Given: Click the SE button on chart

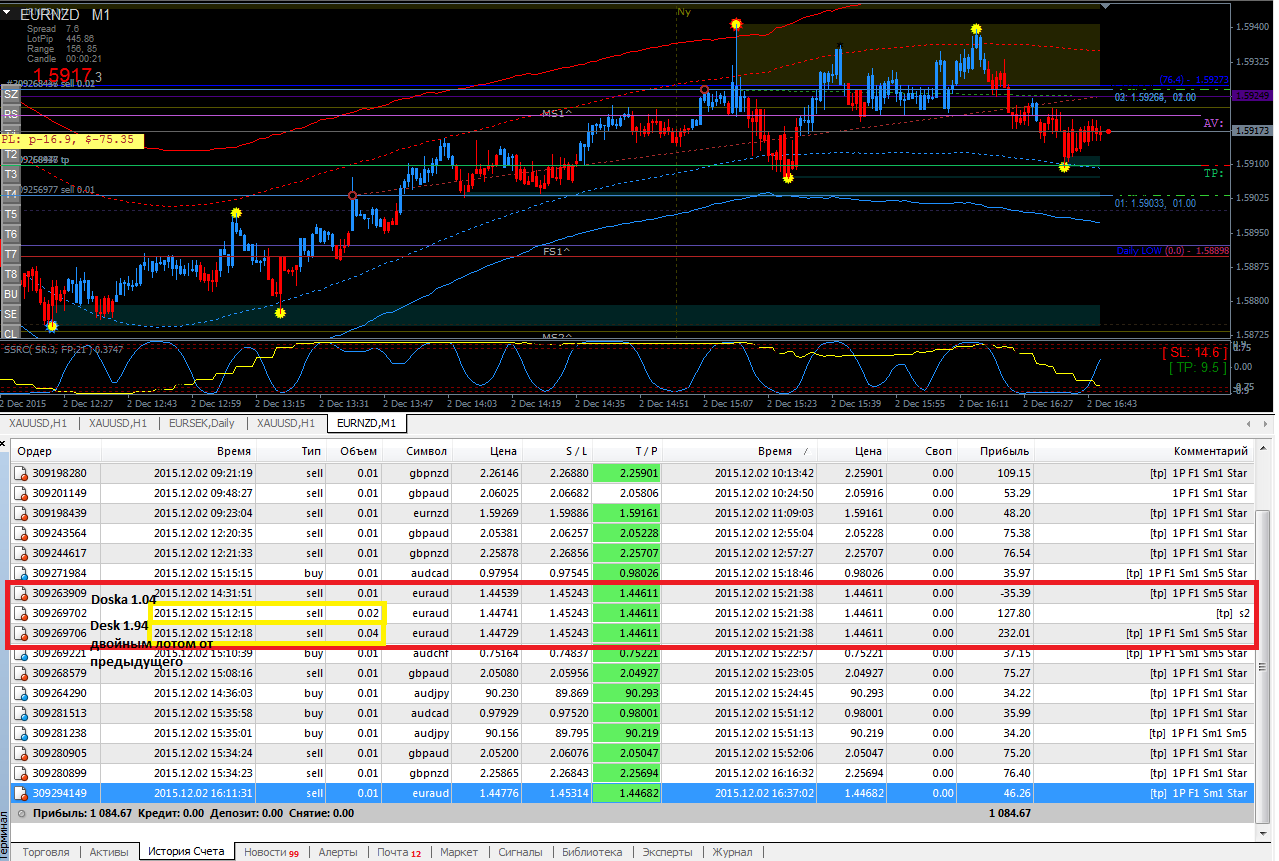Looking at the screenshot, I should 10,314.
